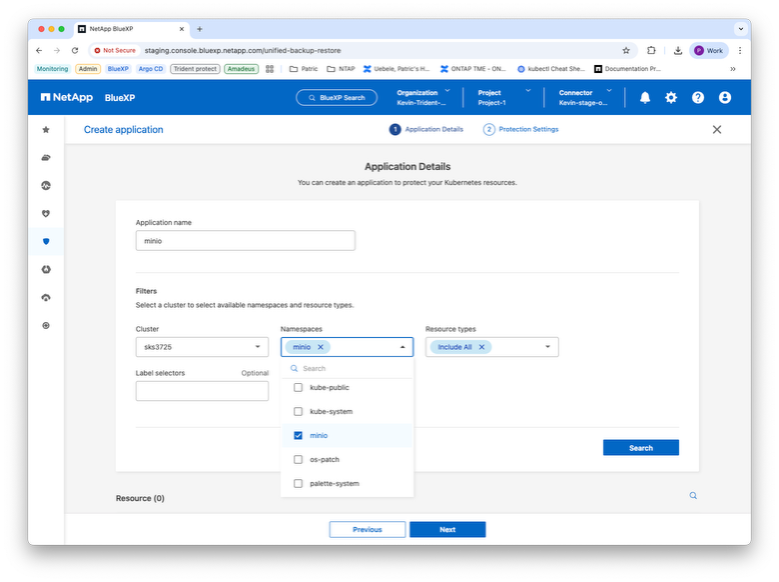The image size is (779, 582).
Task: Open the Admin bookmark
Action: (x=88, y=69)
